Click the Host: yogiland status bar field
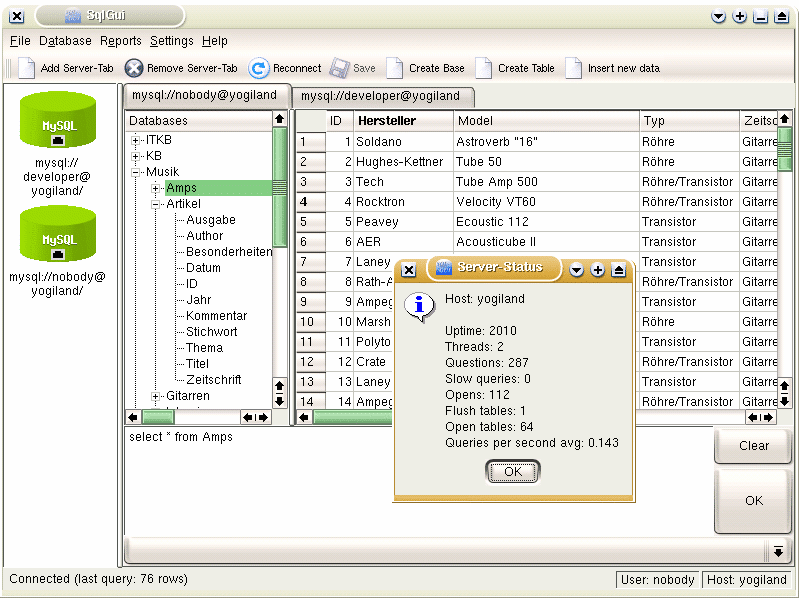 pos(747,580)
